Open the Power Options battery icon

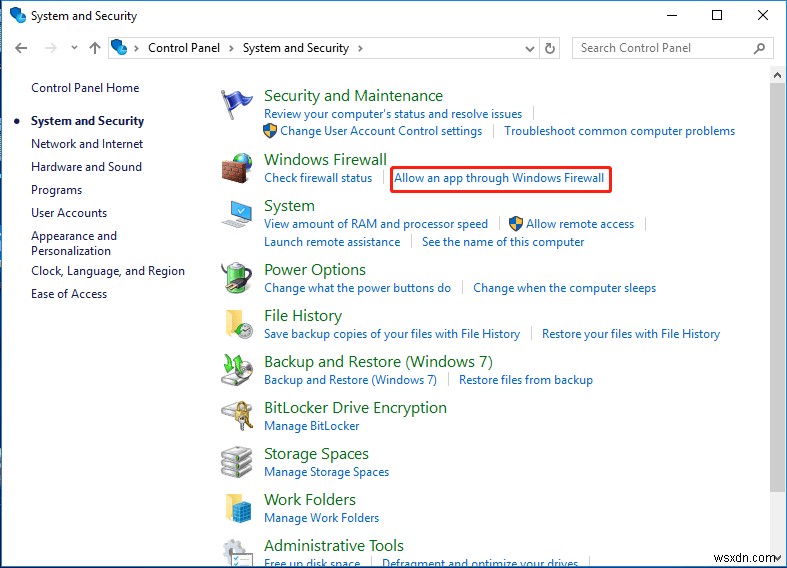click(x=237, y=279)
